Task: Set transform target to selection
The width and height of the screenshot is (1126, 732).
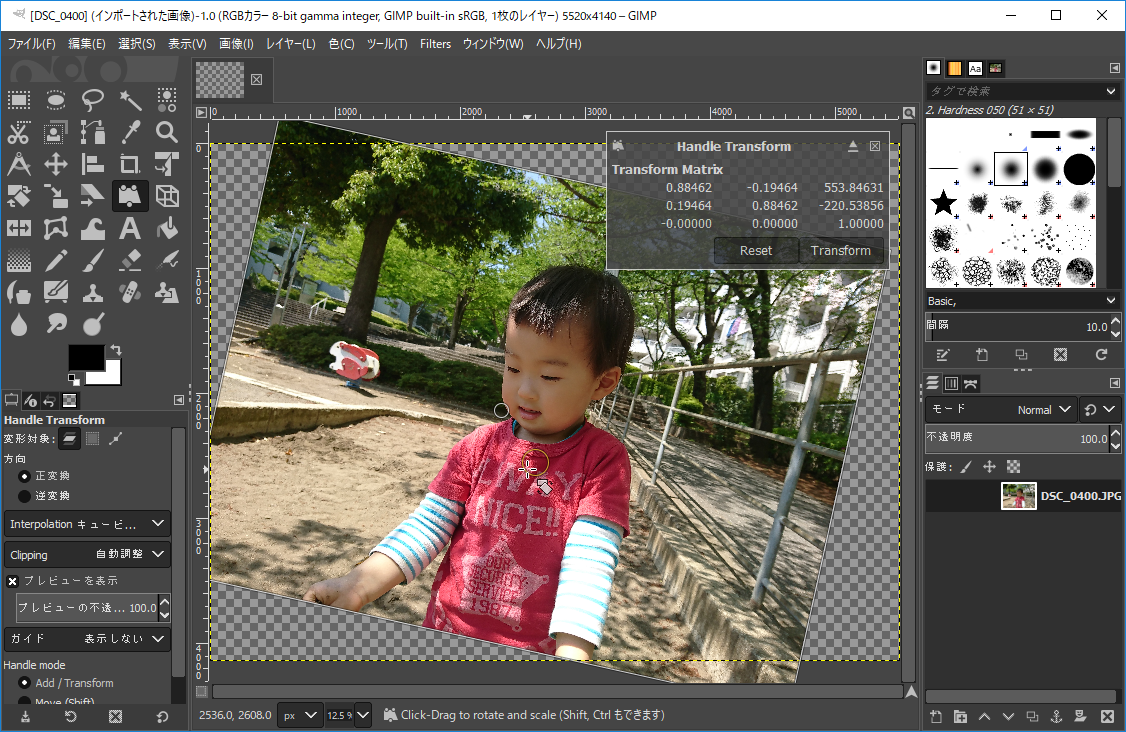Action: pyautogui.click(x=93, y=439)
